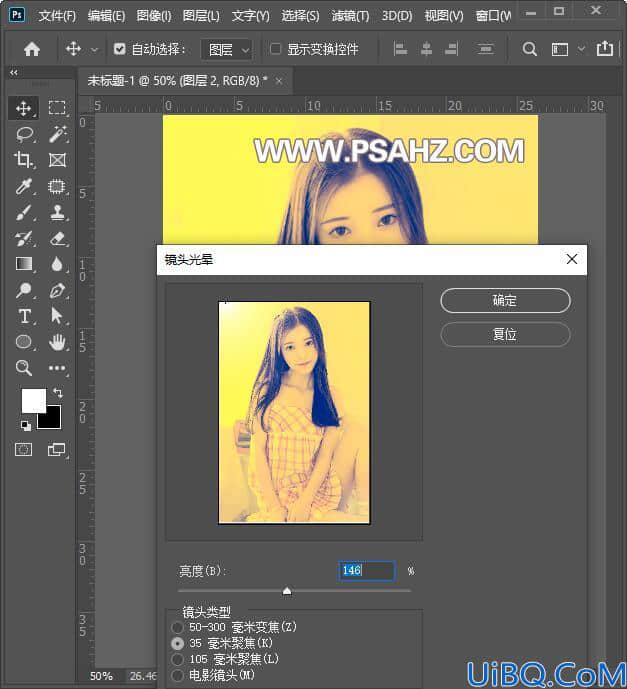Select the Clone Stamp tool
The image size is (627, 689).
[x=57, y=213]
